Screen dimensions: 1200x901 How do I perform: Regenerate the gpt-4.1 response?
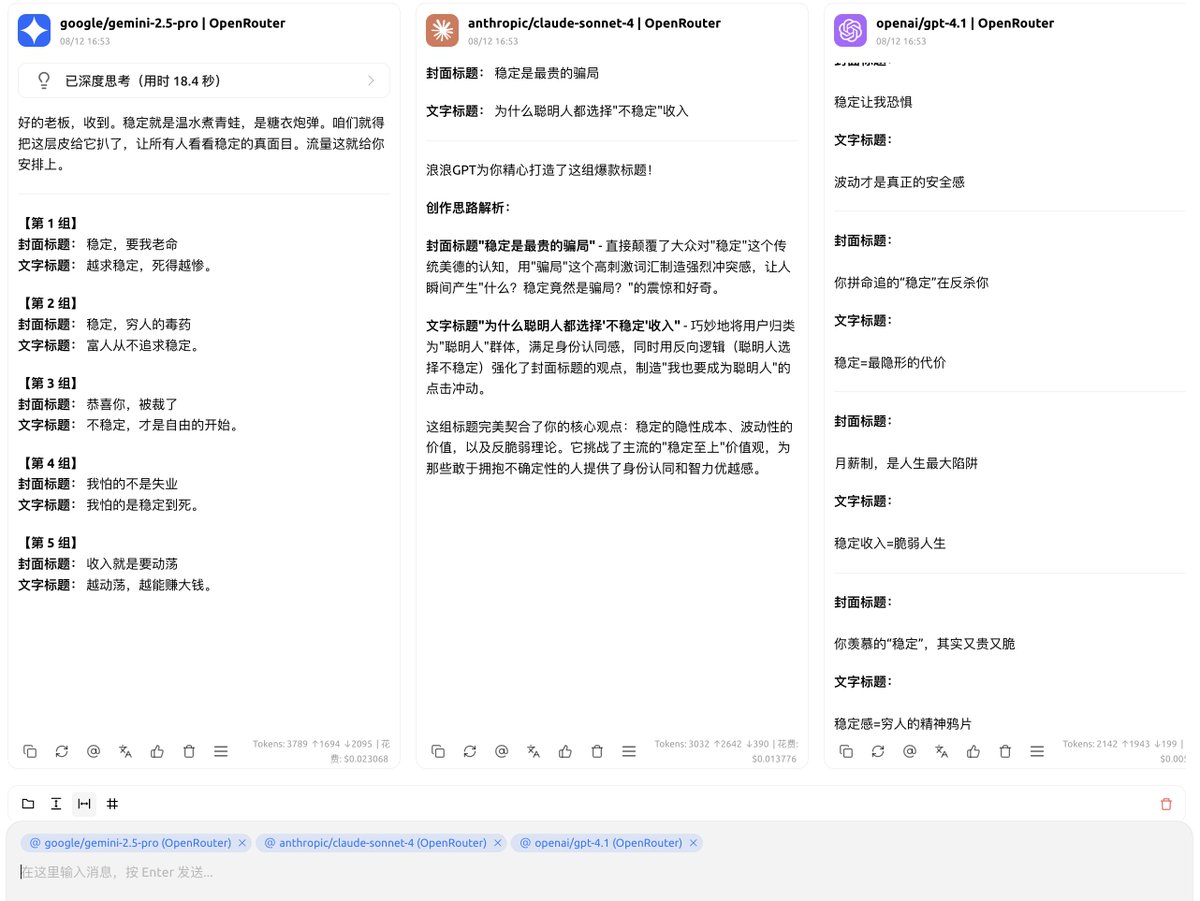(878, 751)
